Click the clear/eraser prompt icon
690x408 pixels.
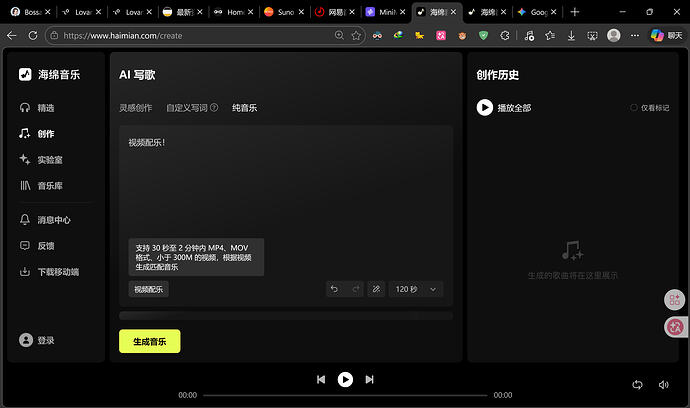coord(376,289)
